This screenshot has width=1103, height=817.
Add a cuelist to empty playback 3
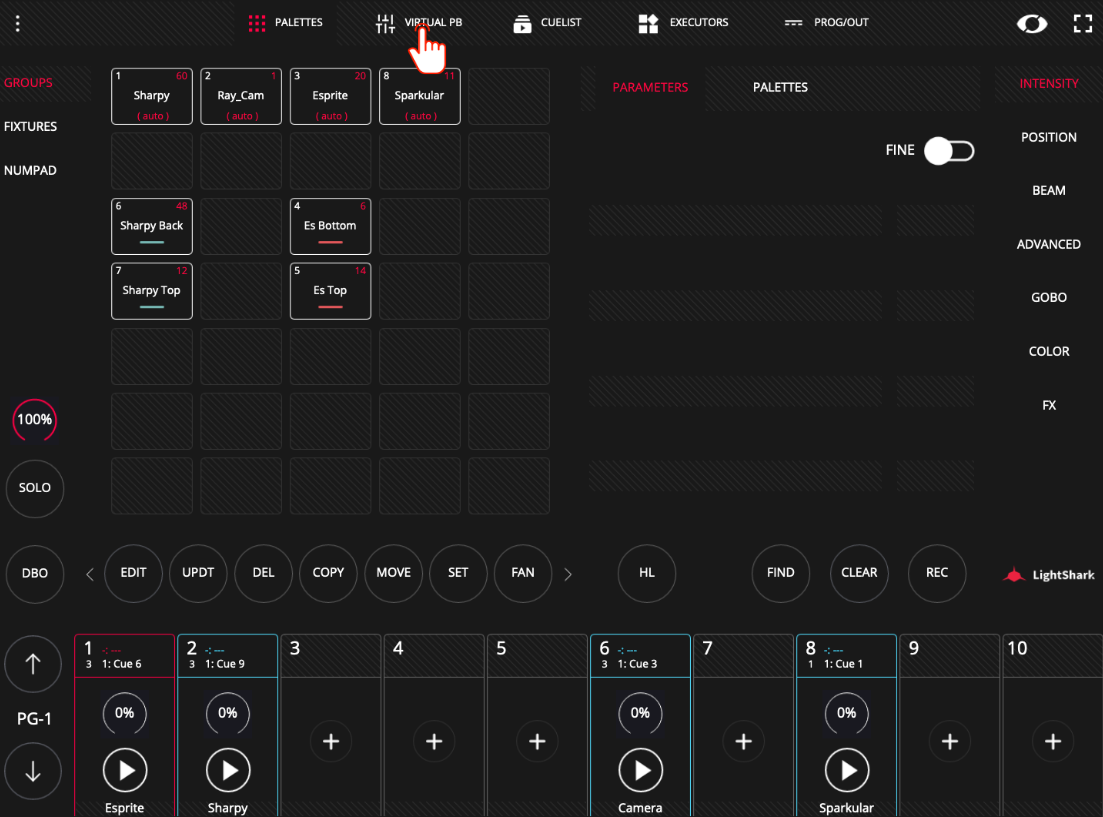pos(331,741)
